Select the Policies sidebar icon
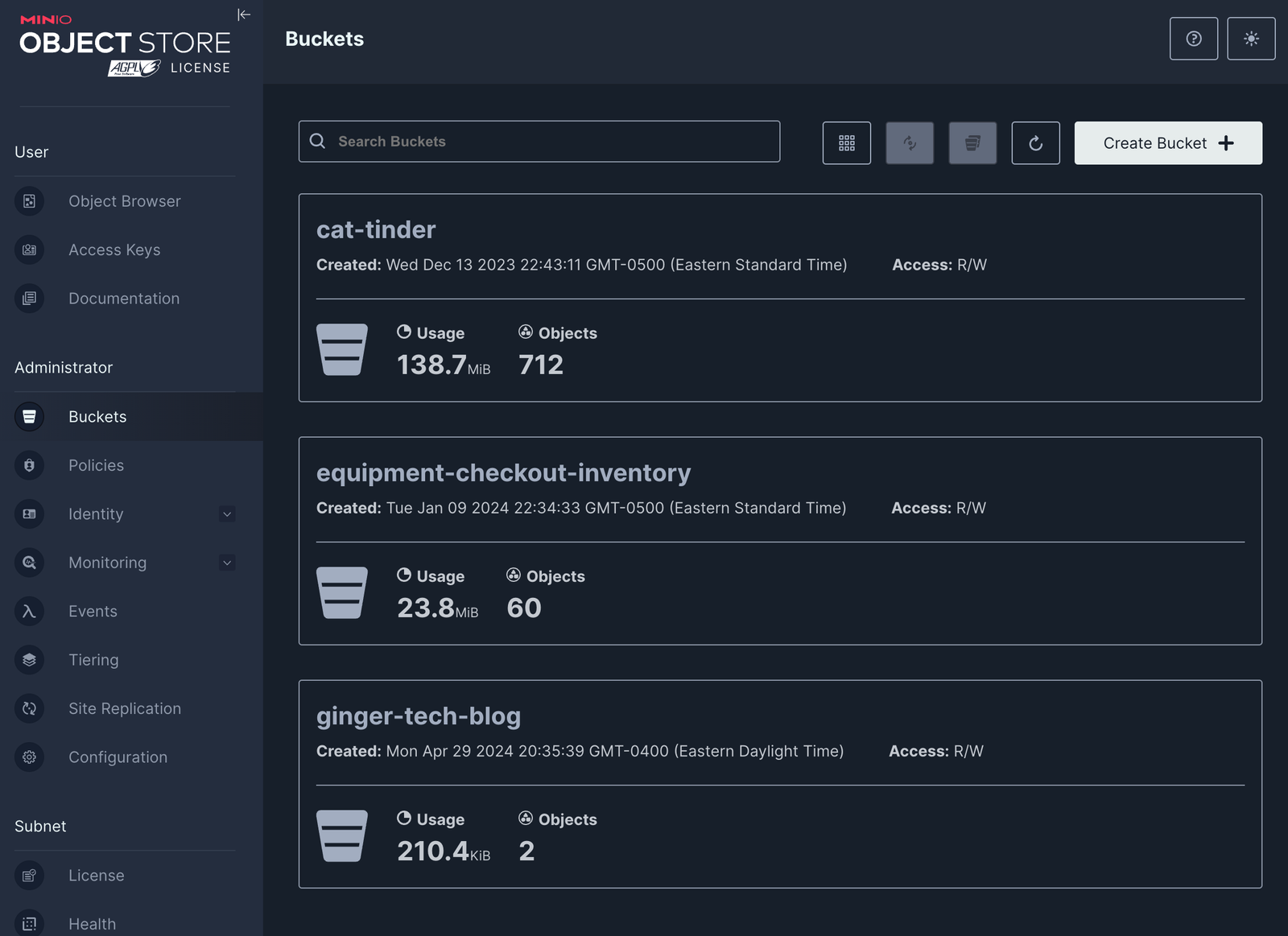1288x936 pixels. [x=29, y=465]
